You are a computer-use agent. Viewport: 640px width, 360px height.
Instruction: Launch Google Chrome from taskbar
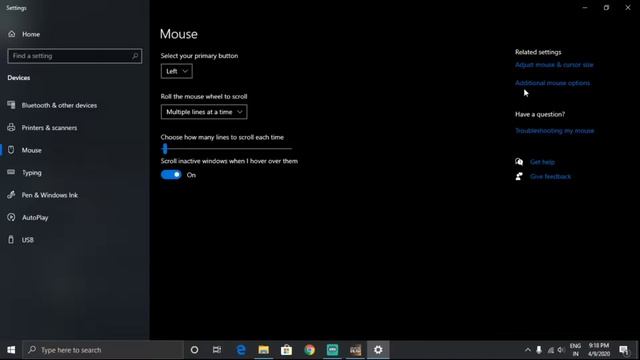(309, 350)
